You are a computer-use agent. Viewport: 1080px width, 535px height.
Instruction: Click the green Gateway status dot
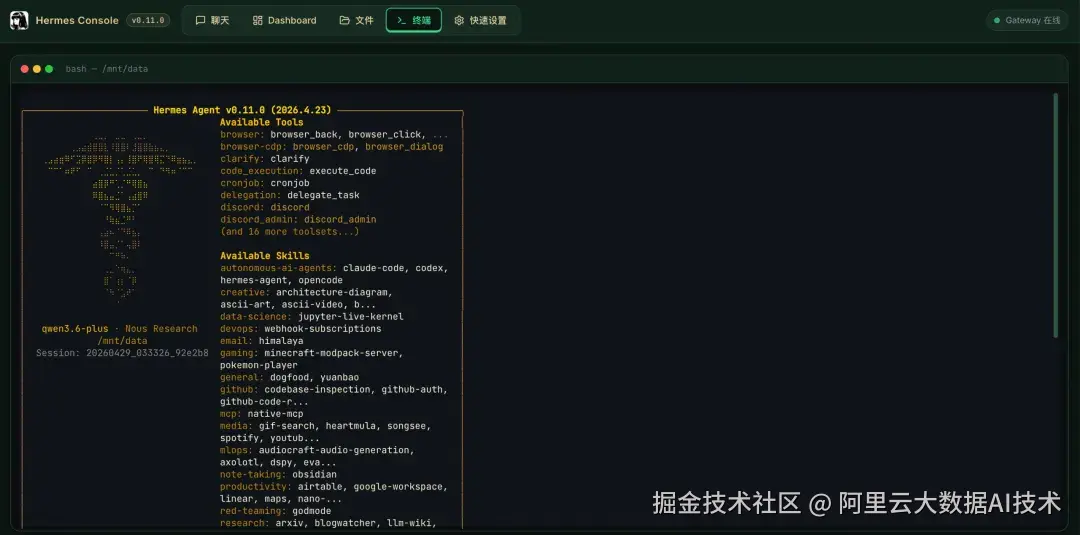pyautogui.click(x=996, y=21)
